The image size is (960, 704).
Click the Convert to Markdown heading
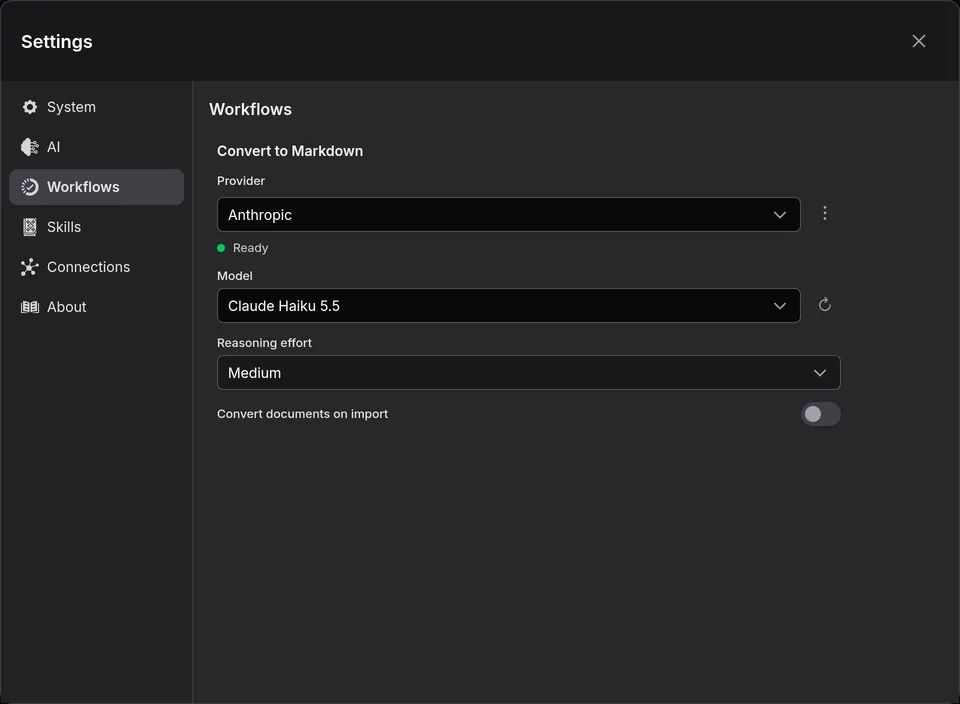(x=290, y=151)
